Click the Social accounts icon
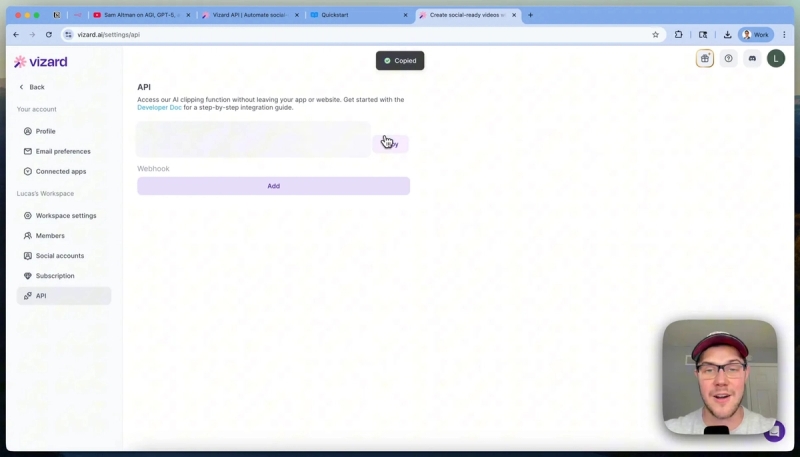This screenshot has height=457, width=800. coord(28,256)
